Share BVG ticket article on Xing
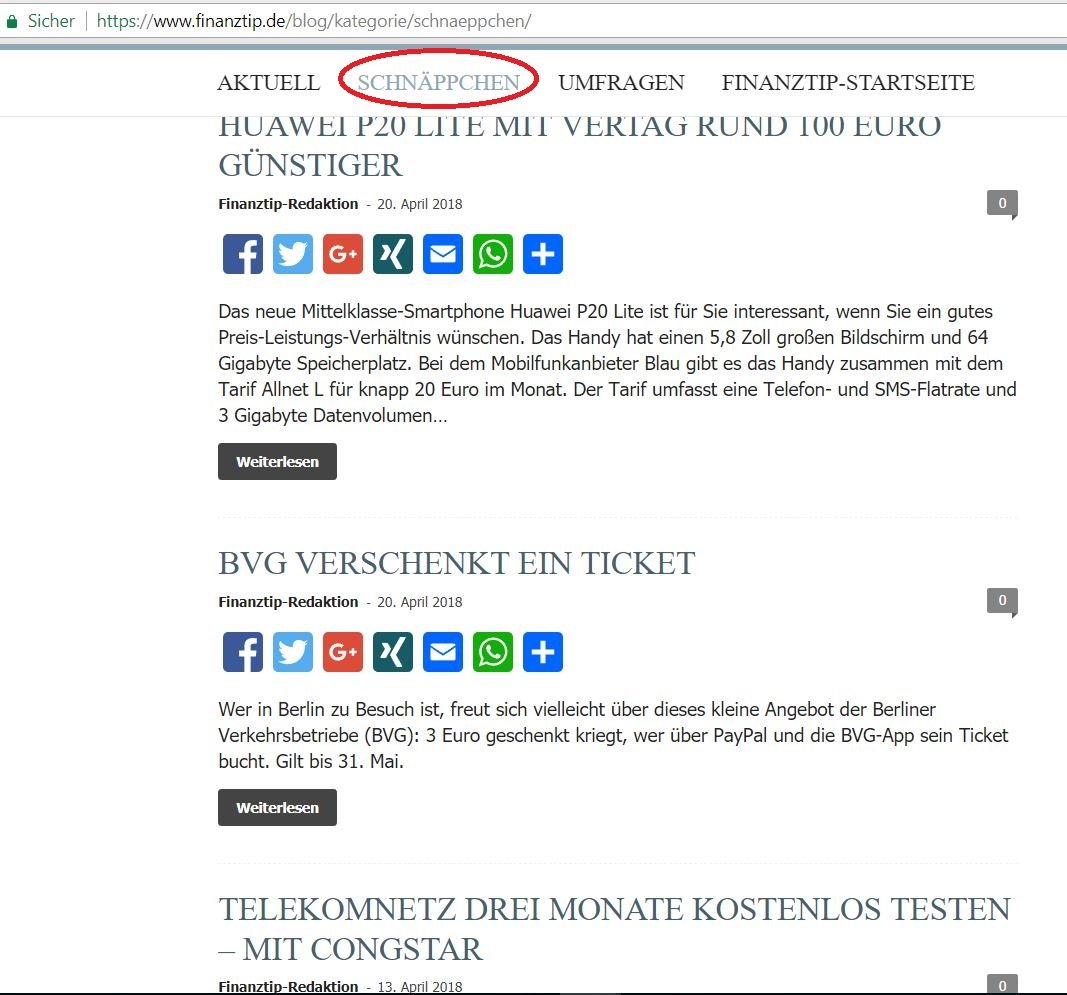 pyautogui.click(x=393, y=652)
